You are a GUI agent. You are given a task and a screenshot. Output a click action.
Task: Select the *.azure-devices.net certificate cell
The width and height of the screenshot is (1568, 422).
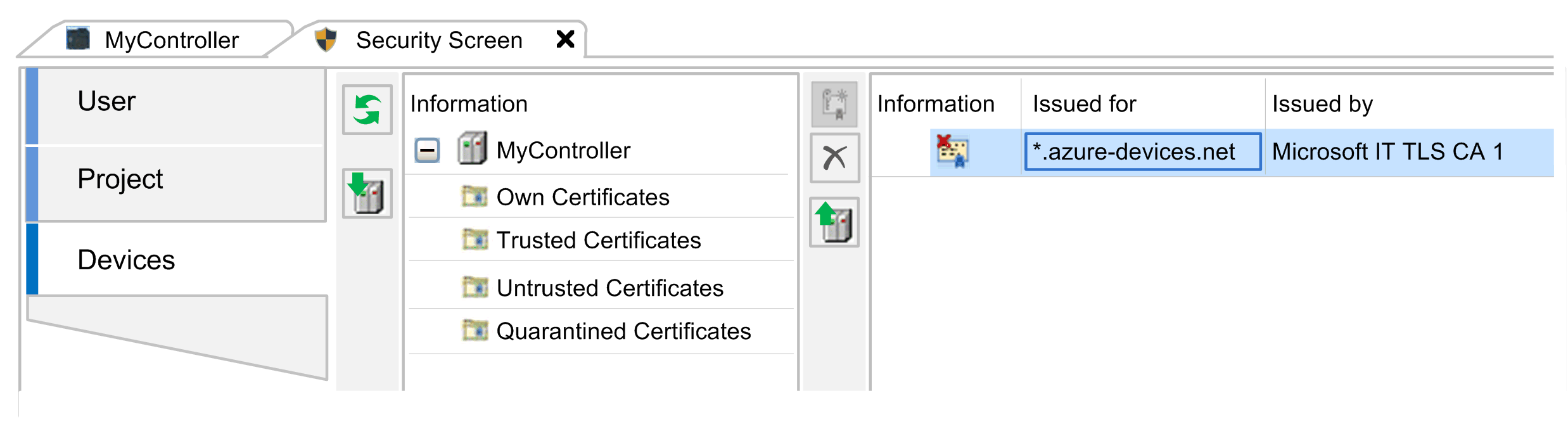(x=1142, y=152)
